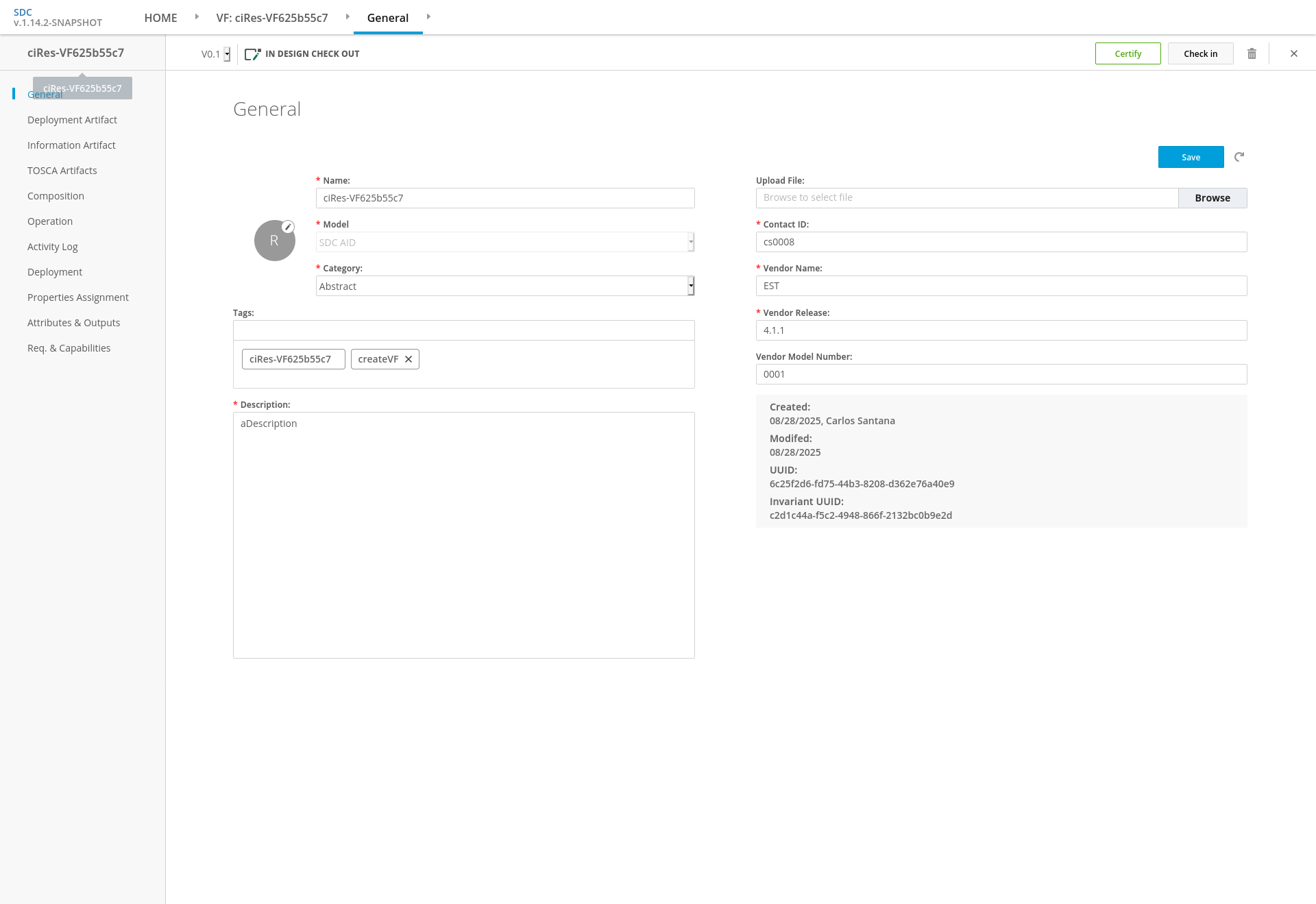Click the UUID value 6c25f2d6-fd75-44b3-8208-d362e76a40e9
The height and width of the screenshot is (904, 1316).
[x=862, y=484]
